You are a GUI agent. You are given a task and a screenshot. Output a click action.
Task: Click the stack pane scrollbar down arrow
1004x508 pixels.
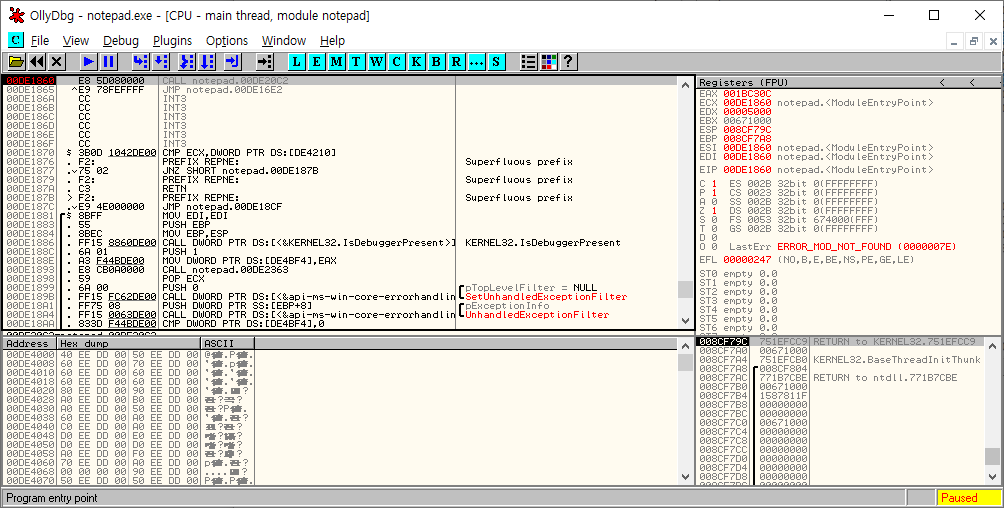click(992, 477)
